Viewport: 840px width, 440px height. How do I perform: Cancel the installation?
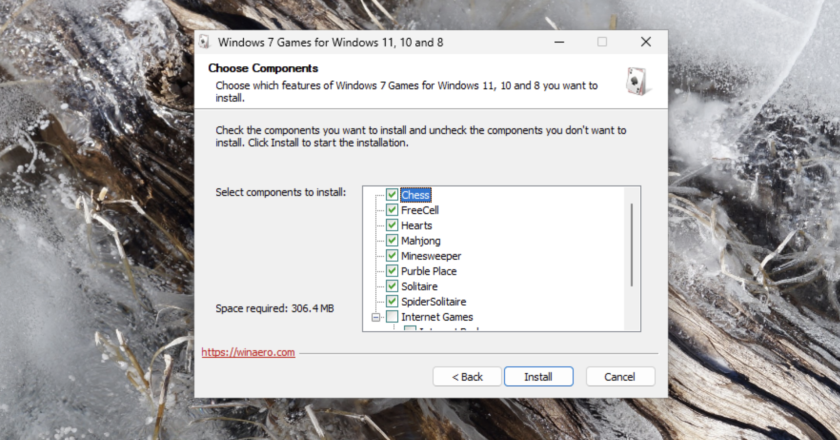pyautogui.click(x=620, y=377)
